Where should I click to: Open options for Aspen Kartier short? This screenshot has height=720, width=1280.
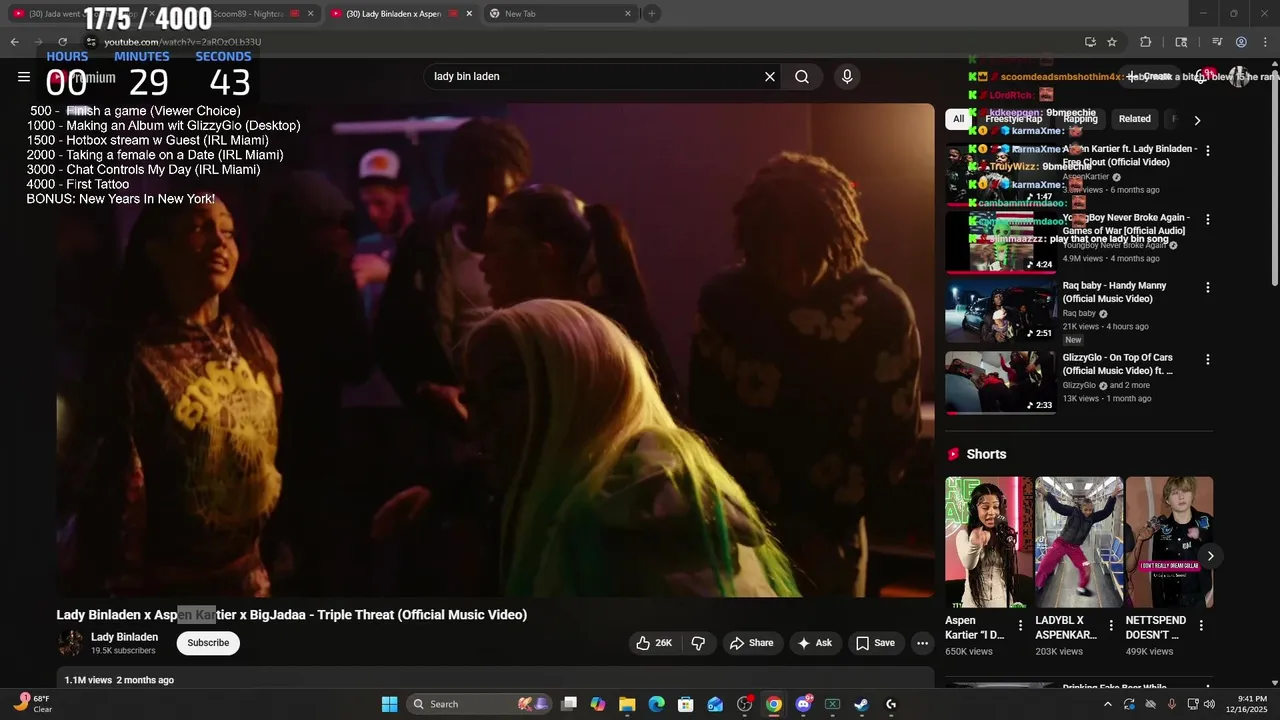(1020, 626)
